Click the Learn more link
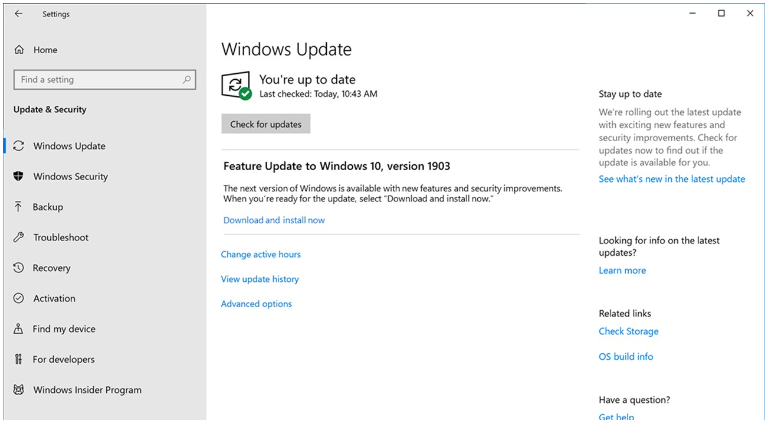 pos(622,270)
